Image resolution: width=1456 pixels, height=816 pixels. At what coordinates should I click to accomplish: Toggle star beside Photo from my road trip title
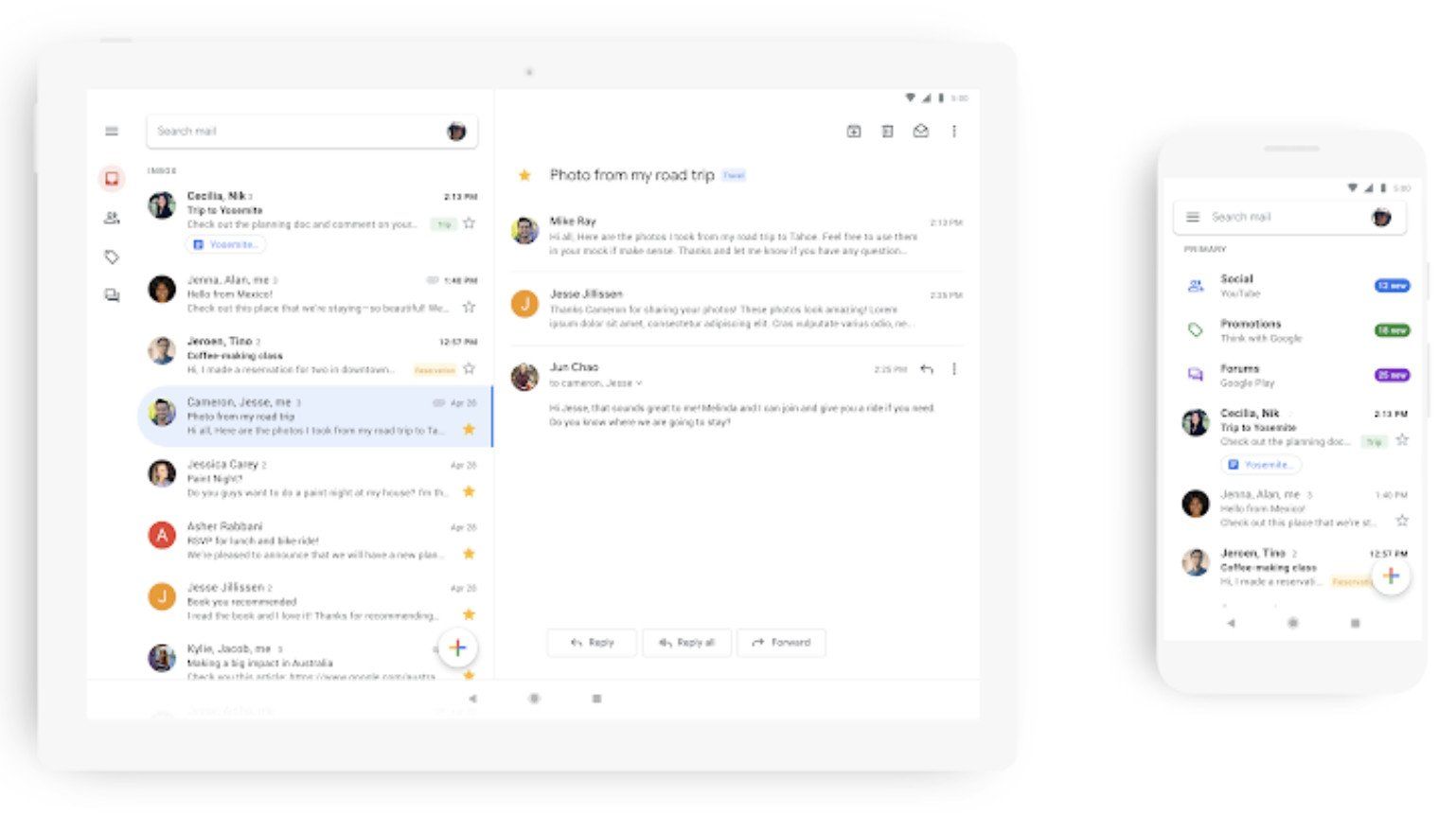tap(524, 175)
